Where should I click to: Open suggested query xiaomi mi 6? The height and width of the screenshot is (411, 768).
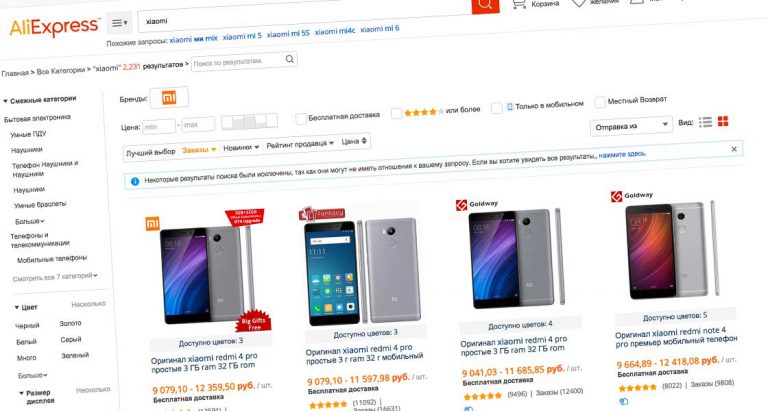point(380,29)
